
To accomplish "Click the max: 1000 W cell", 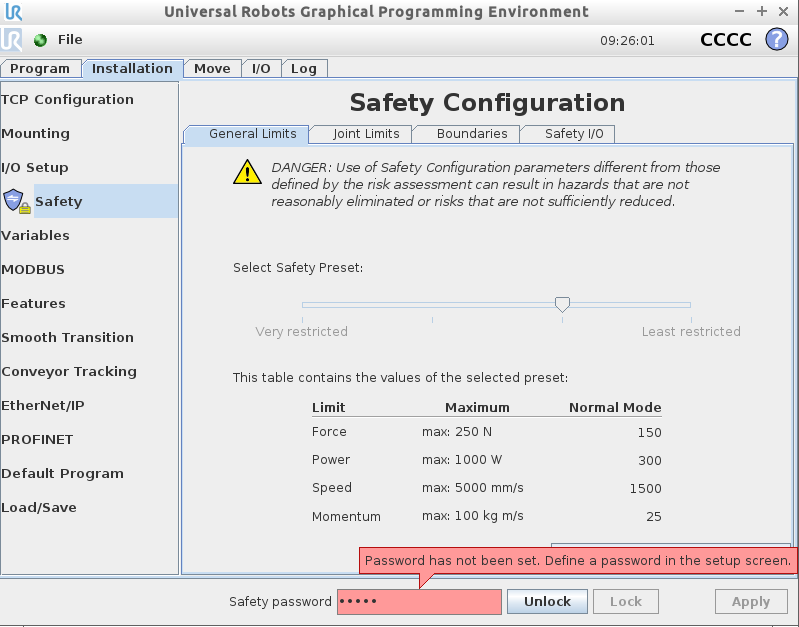I will 462,460.
